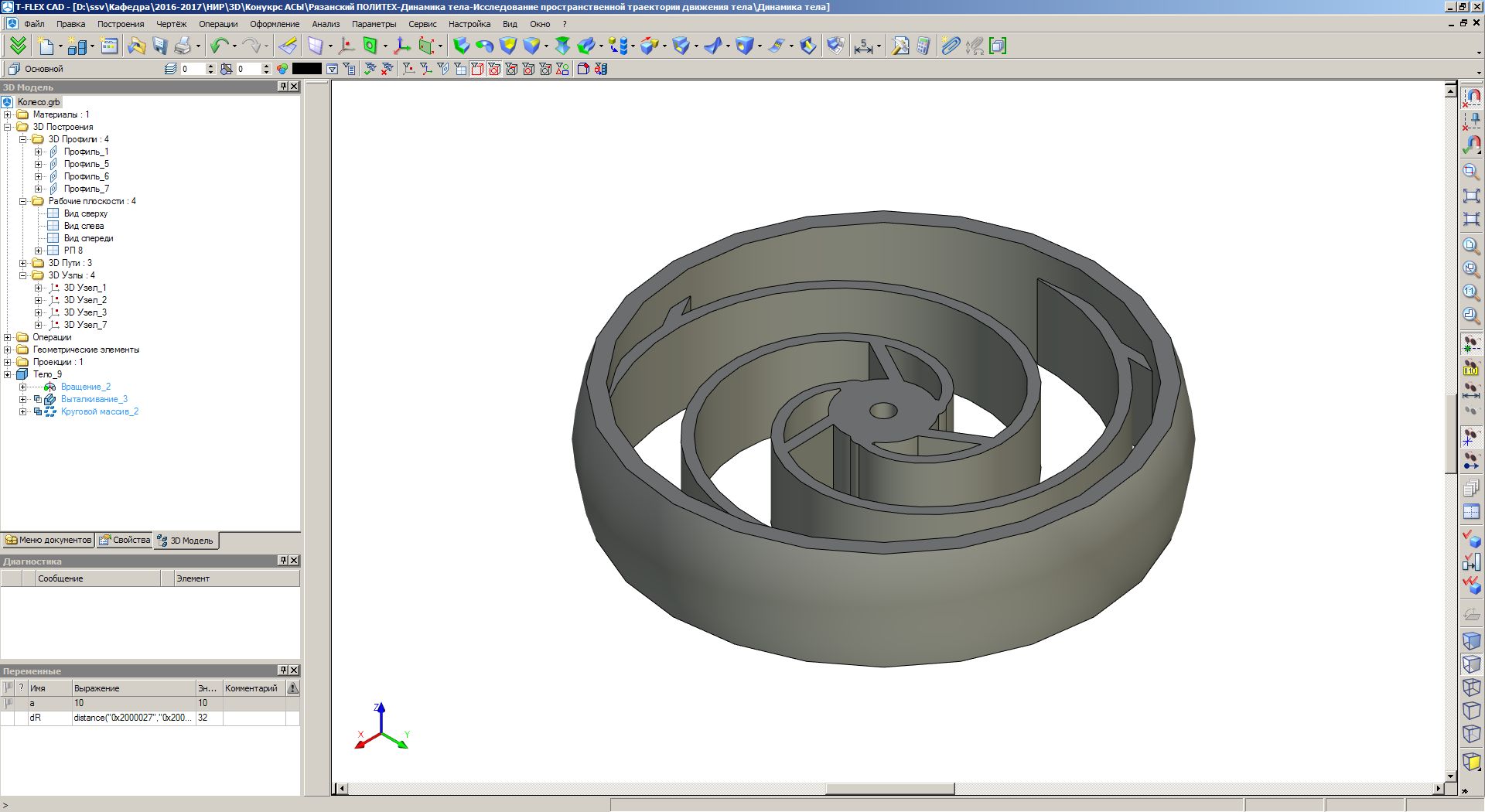
Task: Click the vertical scrollbar thumb of viewport
Action: tap(1451, 434)
